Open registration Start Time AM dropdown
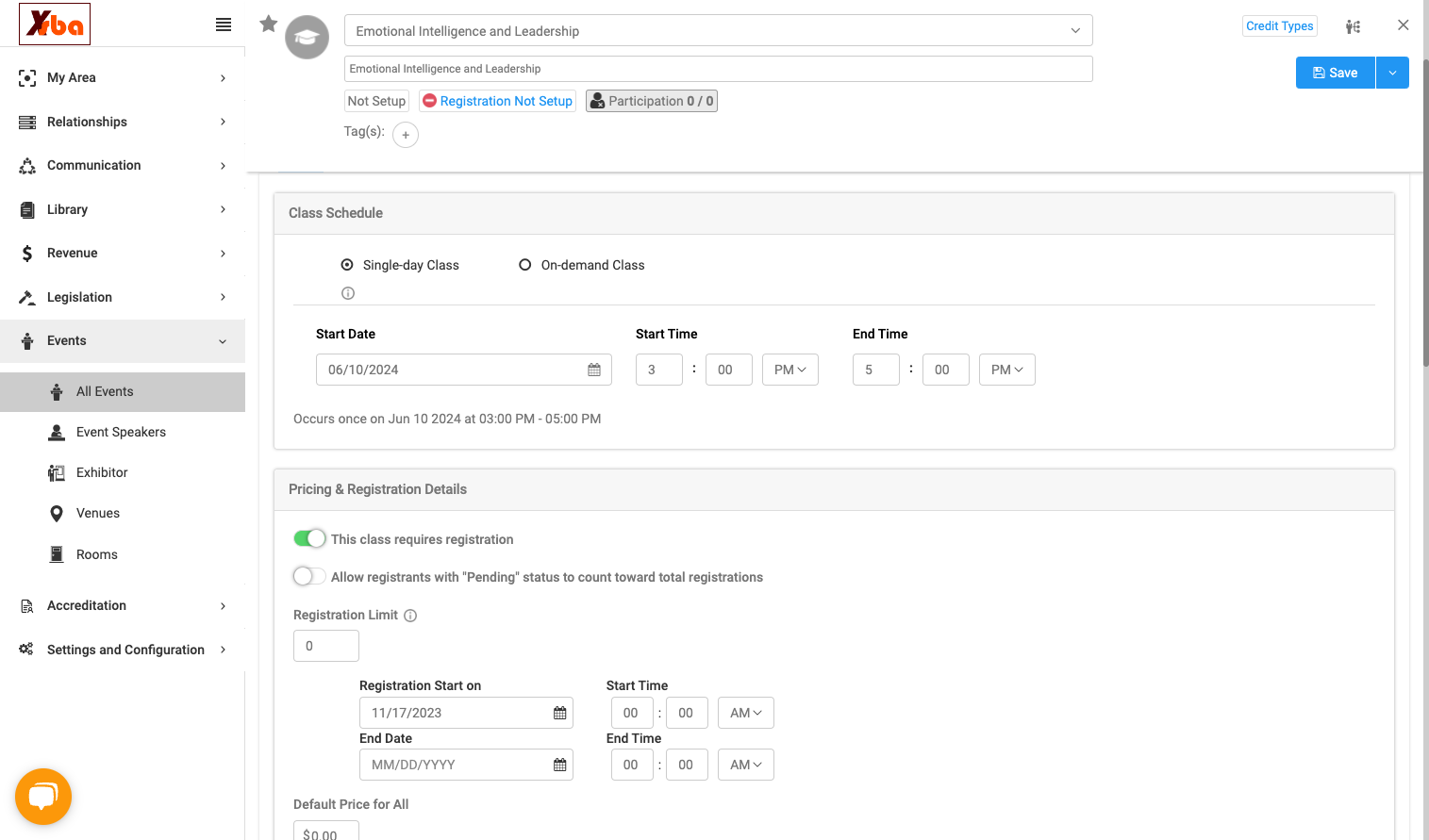 coord(746,713)
